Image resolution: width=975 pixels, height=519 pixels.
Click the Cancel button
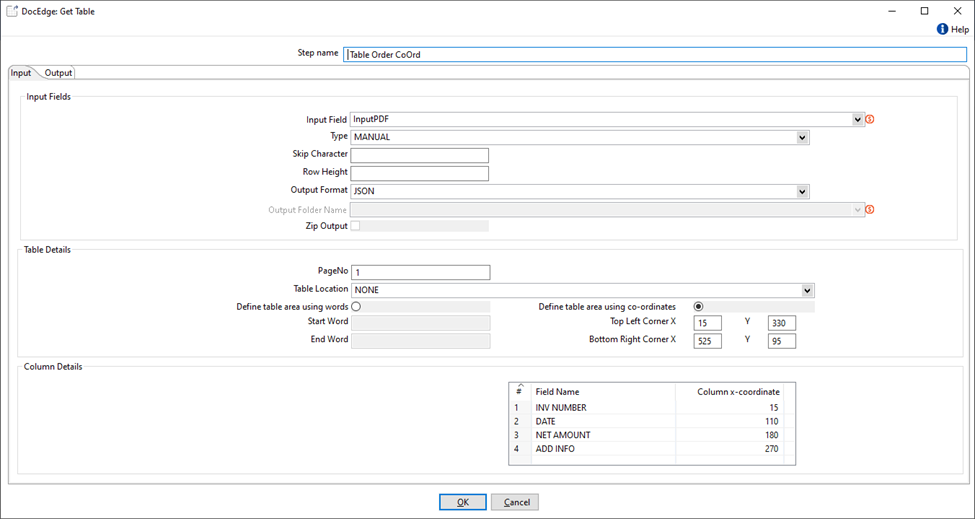(x=515, y=502)
